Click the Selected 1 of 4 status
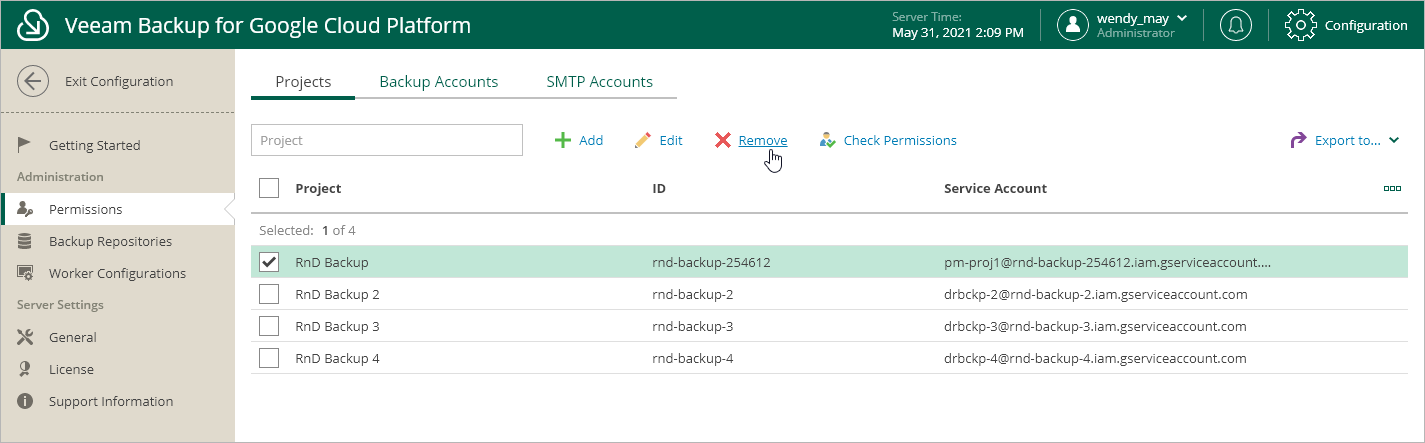Image resolution: width=1425 pixels, height=443 pixels. point(307,230)
